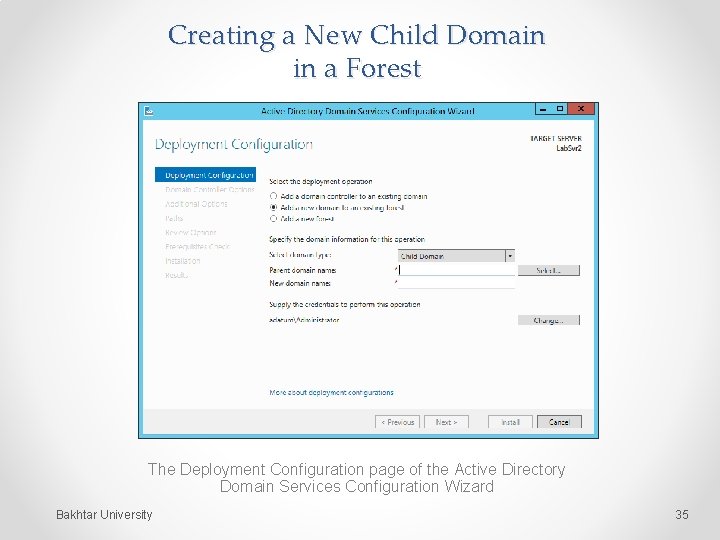Screen dimensions: 720x540
Task: Click the Install button
Action: pos(510,422)
